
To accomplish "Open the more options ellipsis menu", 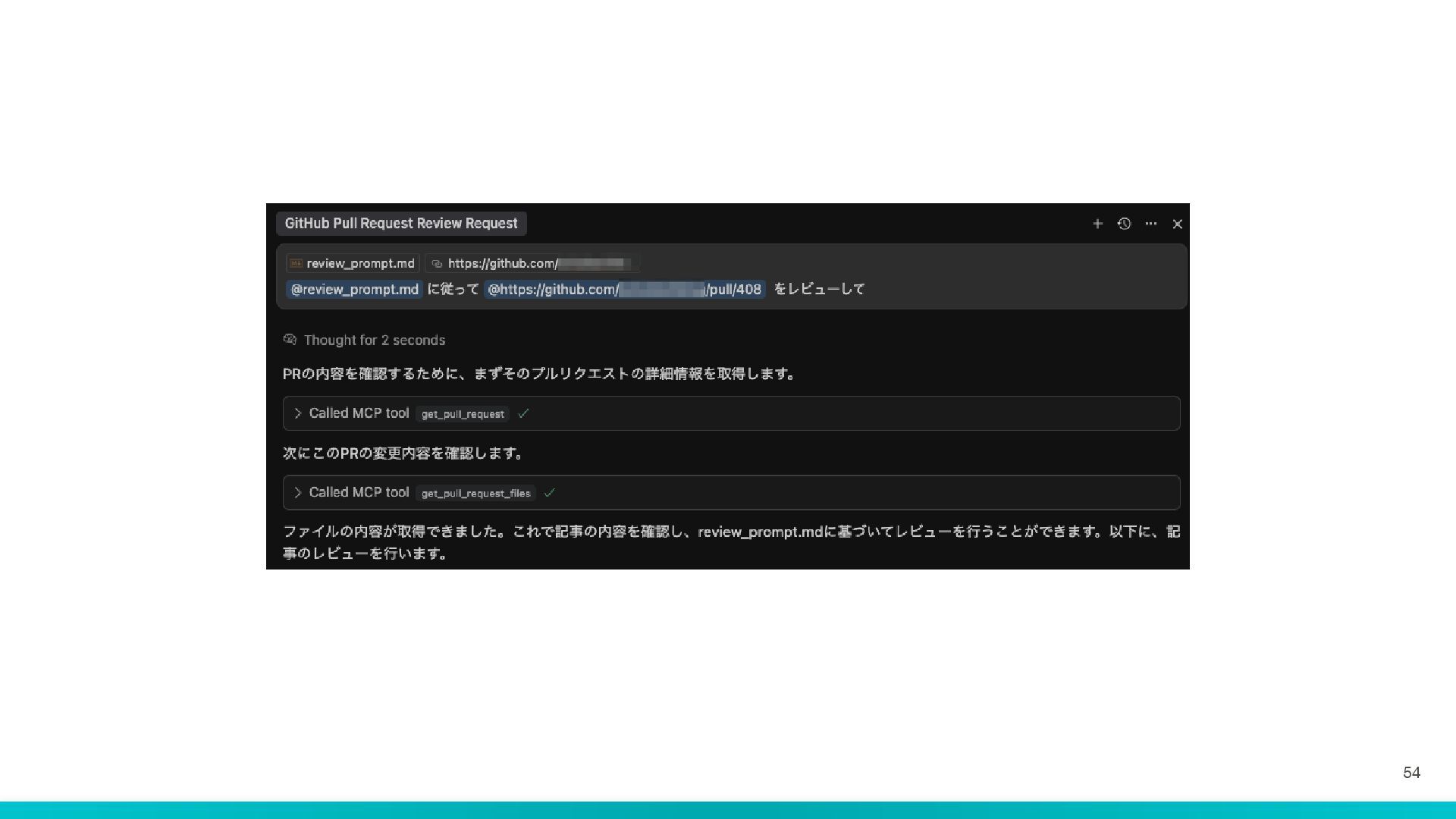I will [x=1150, y=224].
